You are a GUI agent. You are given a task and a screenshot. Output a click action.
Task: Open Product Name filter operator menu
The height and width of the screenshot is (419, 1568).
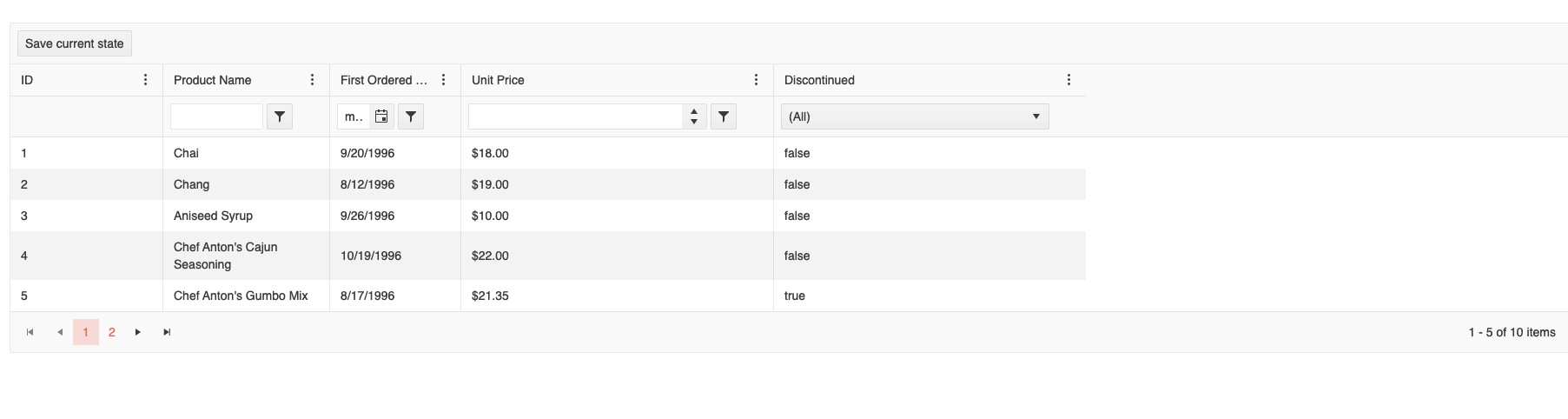tap(280, 116)
